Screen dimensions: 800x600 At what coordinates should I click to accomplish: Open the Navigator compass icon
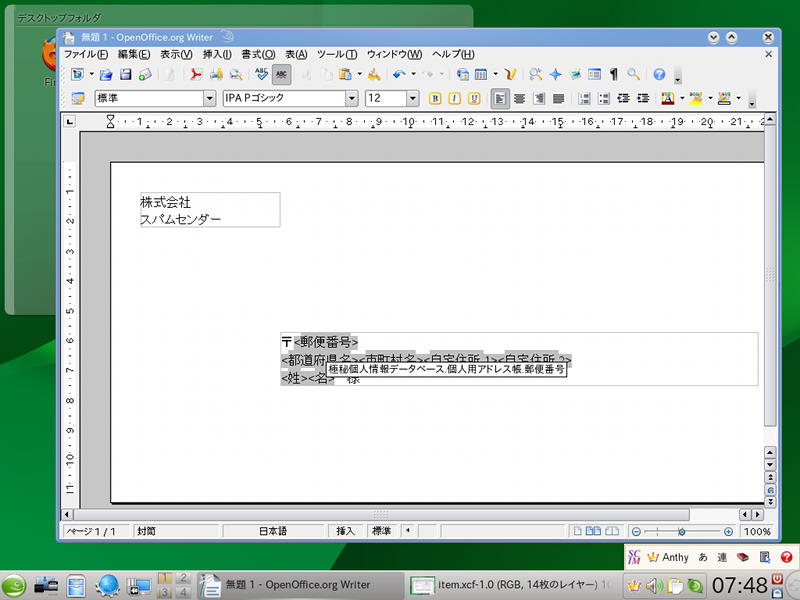tap(555, 74)
